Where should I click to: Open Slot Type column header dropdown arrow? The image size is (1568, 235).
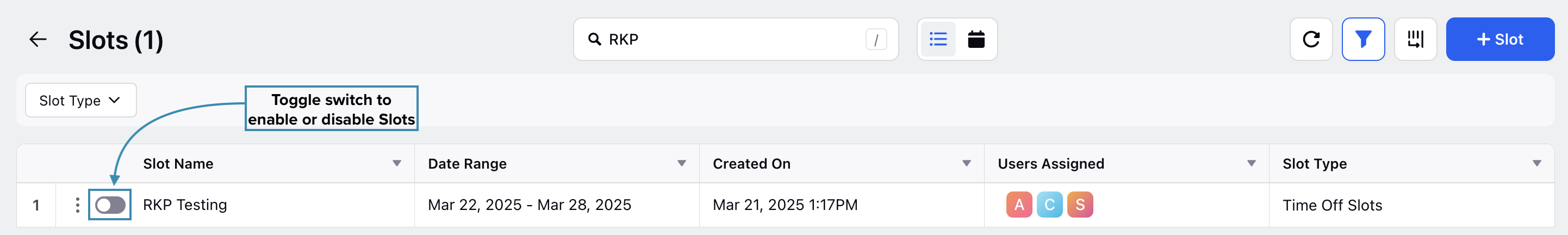pyautogui.click(x=1537, y=163)
